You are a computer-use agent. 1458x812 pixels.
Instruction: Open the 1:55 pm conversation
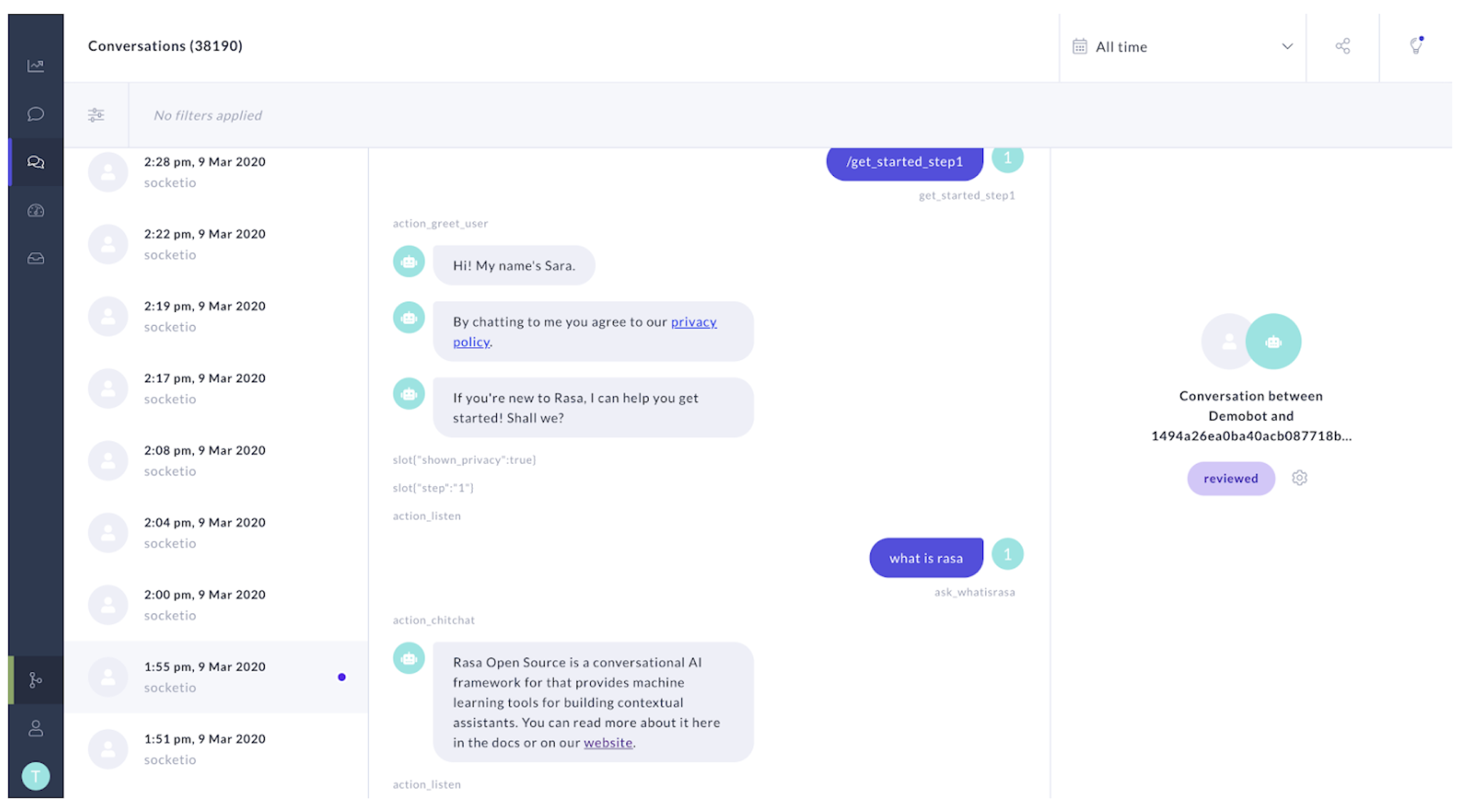pos(205,676)
